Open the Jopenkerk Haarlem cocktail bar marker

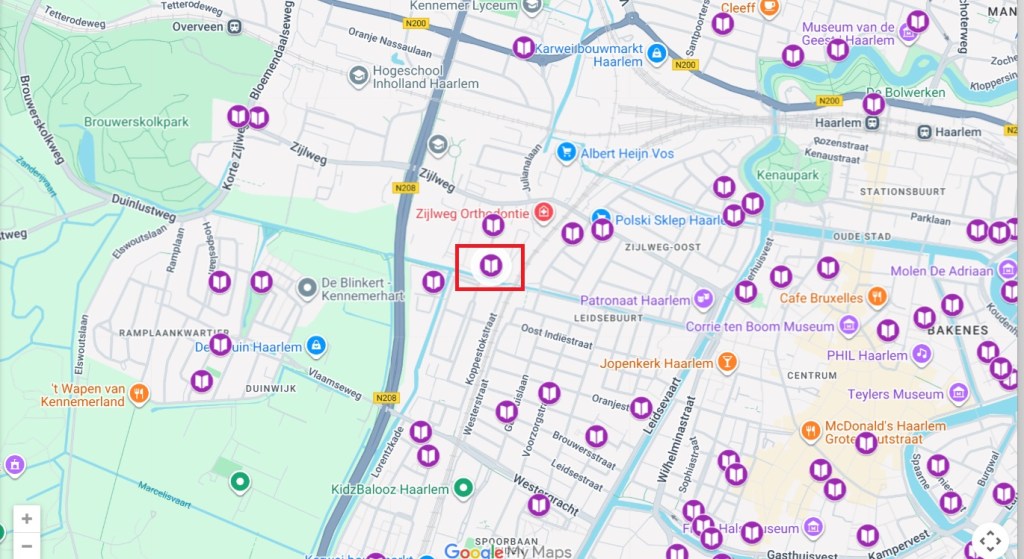(726, 362)
